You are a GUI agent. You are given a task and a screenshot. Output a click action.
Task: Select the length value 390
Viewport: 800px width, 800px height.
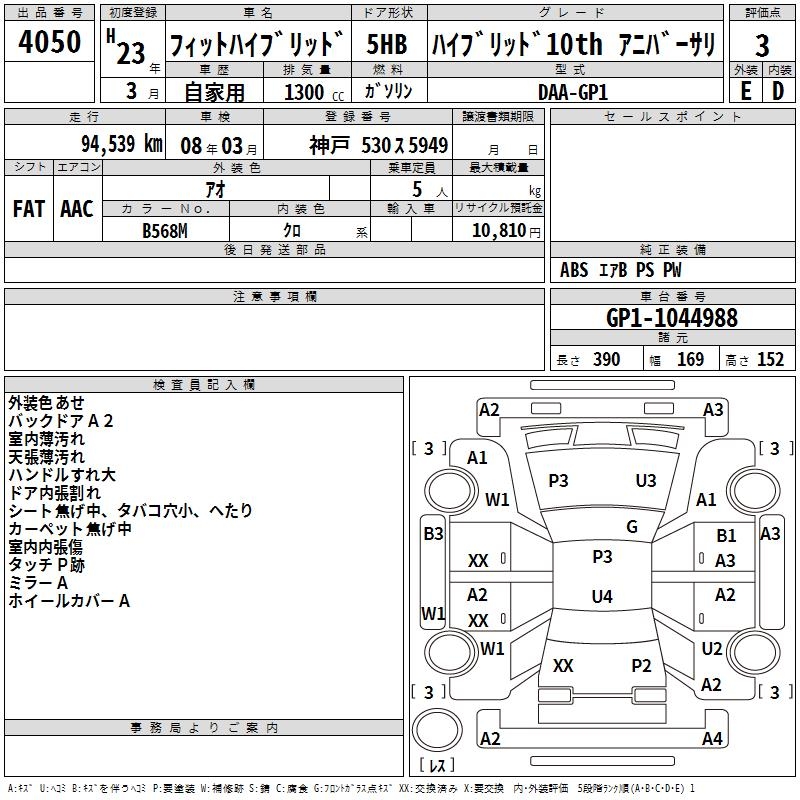click(607, 359)
